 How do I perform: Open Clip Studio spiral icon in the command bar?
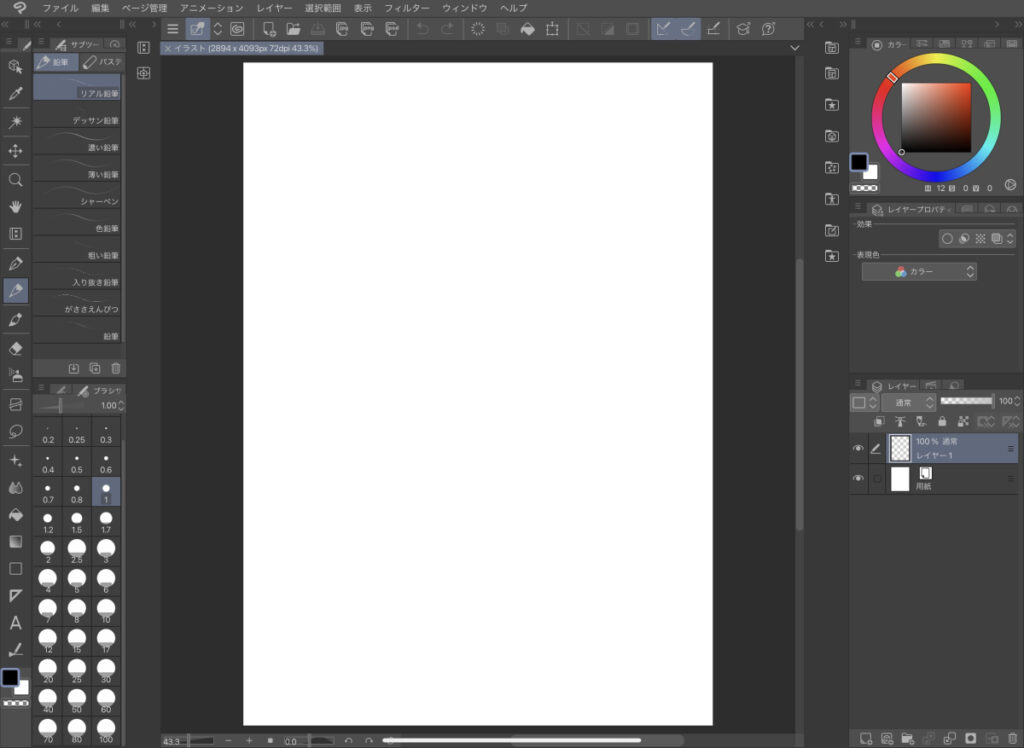coord(237,29)
